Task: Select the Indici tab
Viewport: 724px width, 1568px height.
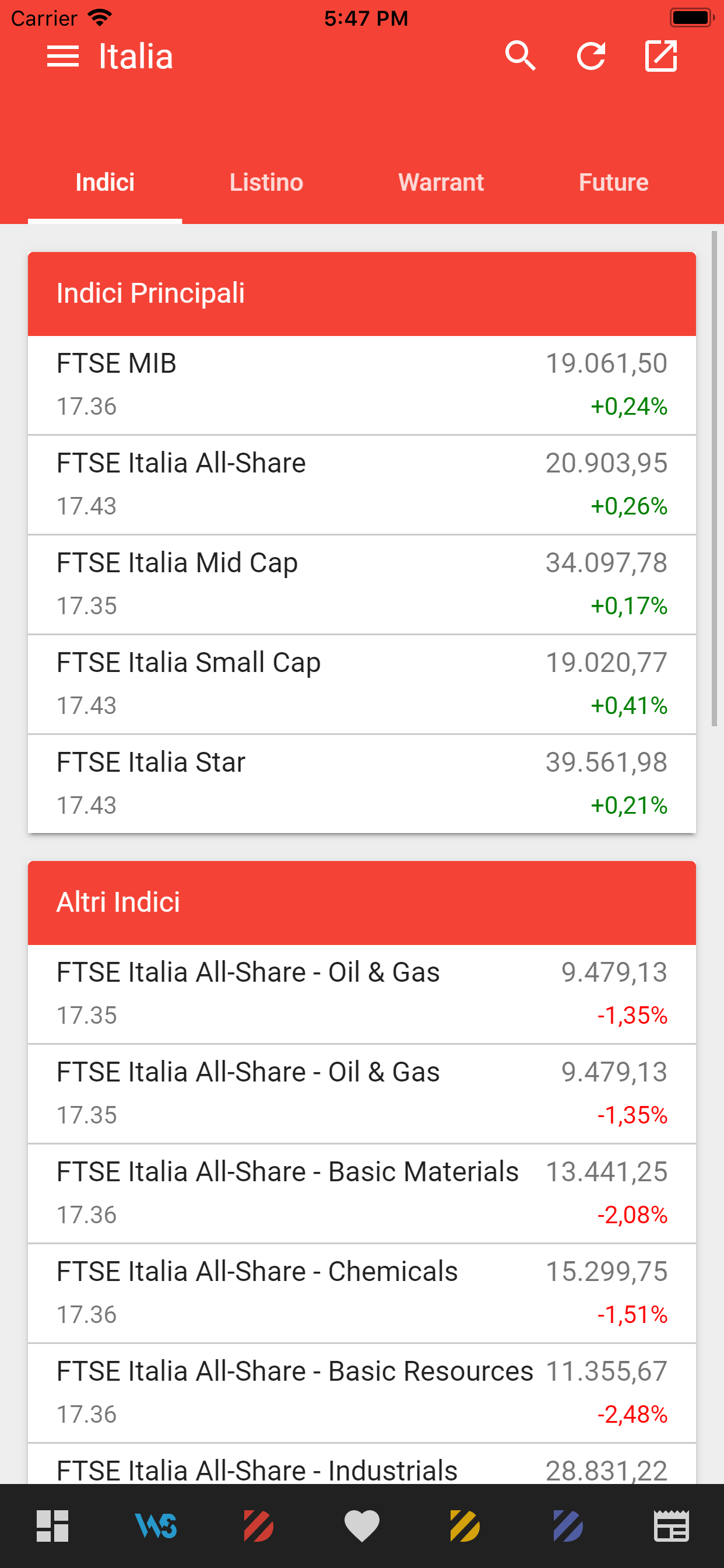Action: (105, 183)
